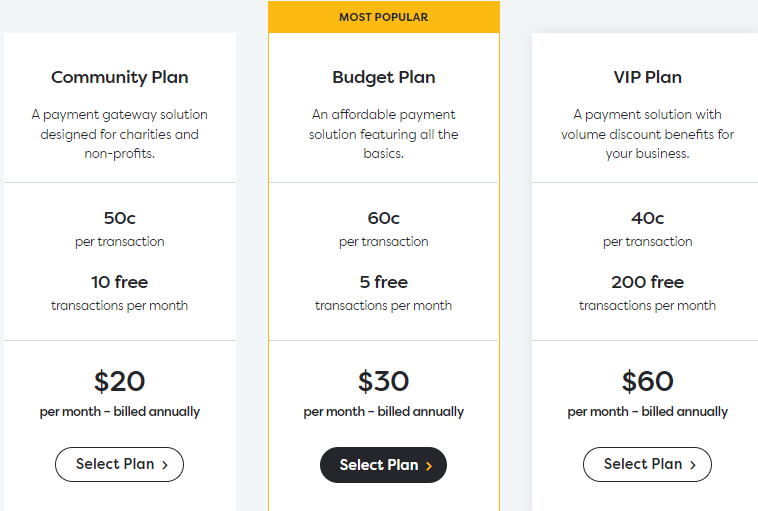Click the VIP Plan heading
Viewport: 758px width, 511px height.
click(648, 77)
